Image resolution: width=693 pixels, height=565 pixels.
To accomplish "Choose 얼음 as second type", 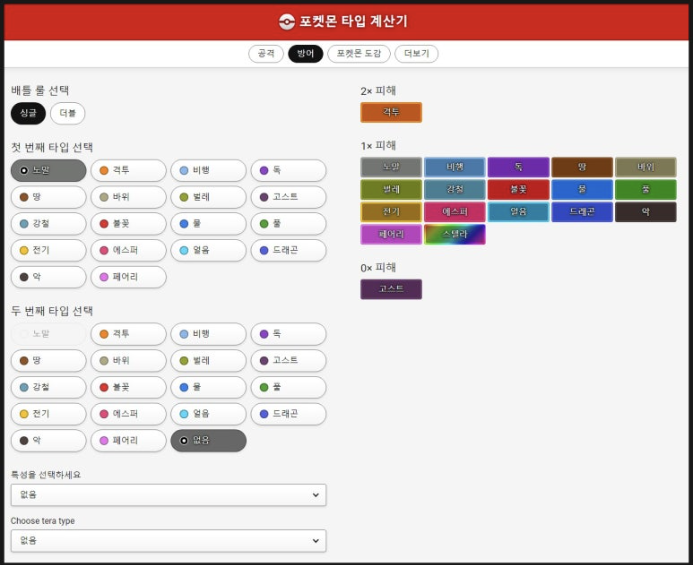I will point(209,414).
